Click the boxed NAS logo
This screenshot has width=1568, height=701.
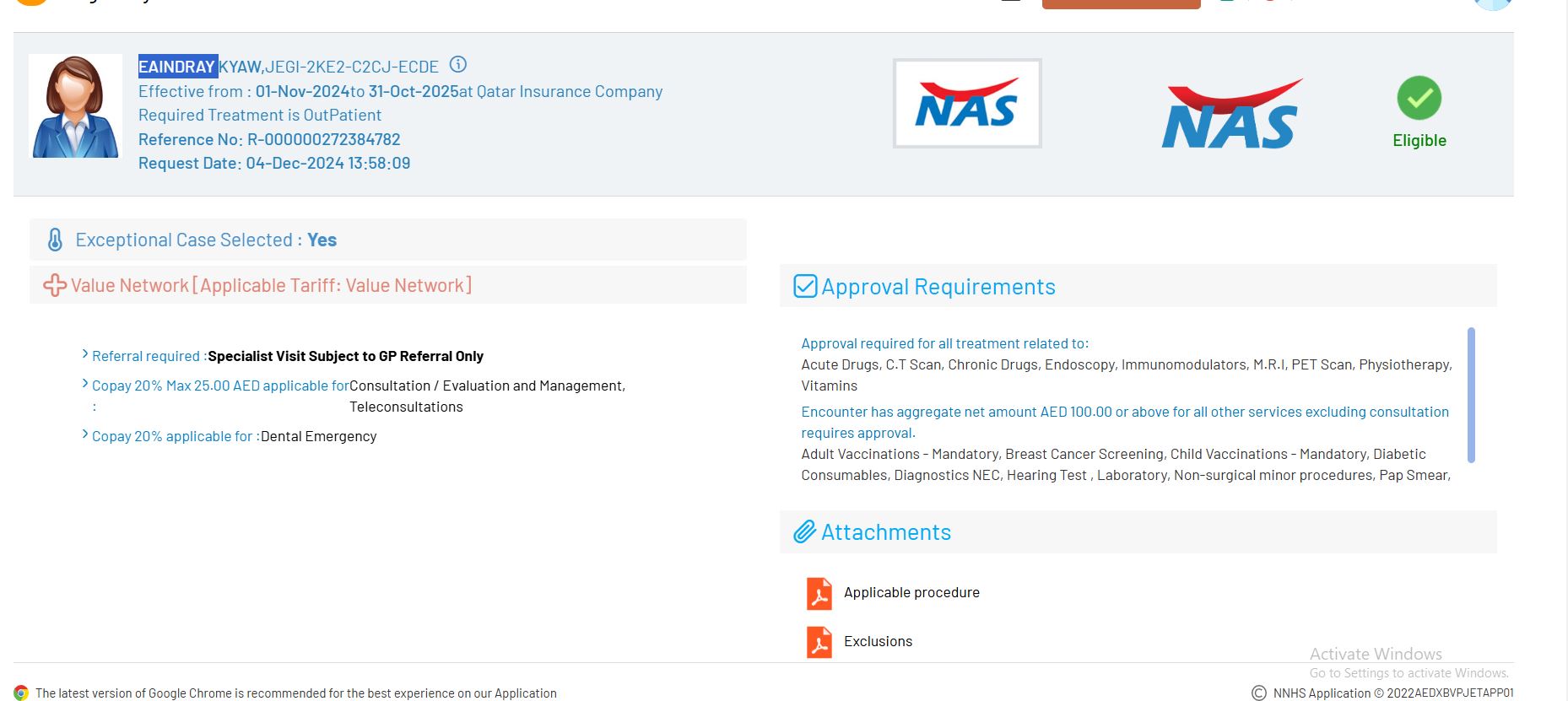(x=967, y=103)
